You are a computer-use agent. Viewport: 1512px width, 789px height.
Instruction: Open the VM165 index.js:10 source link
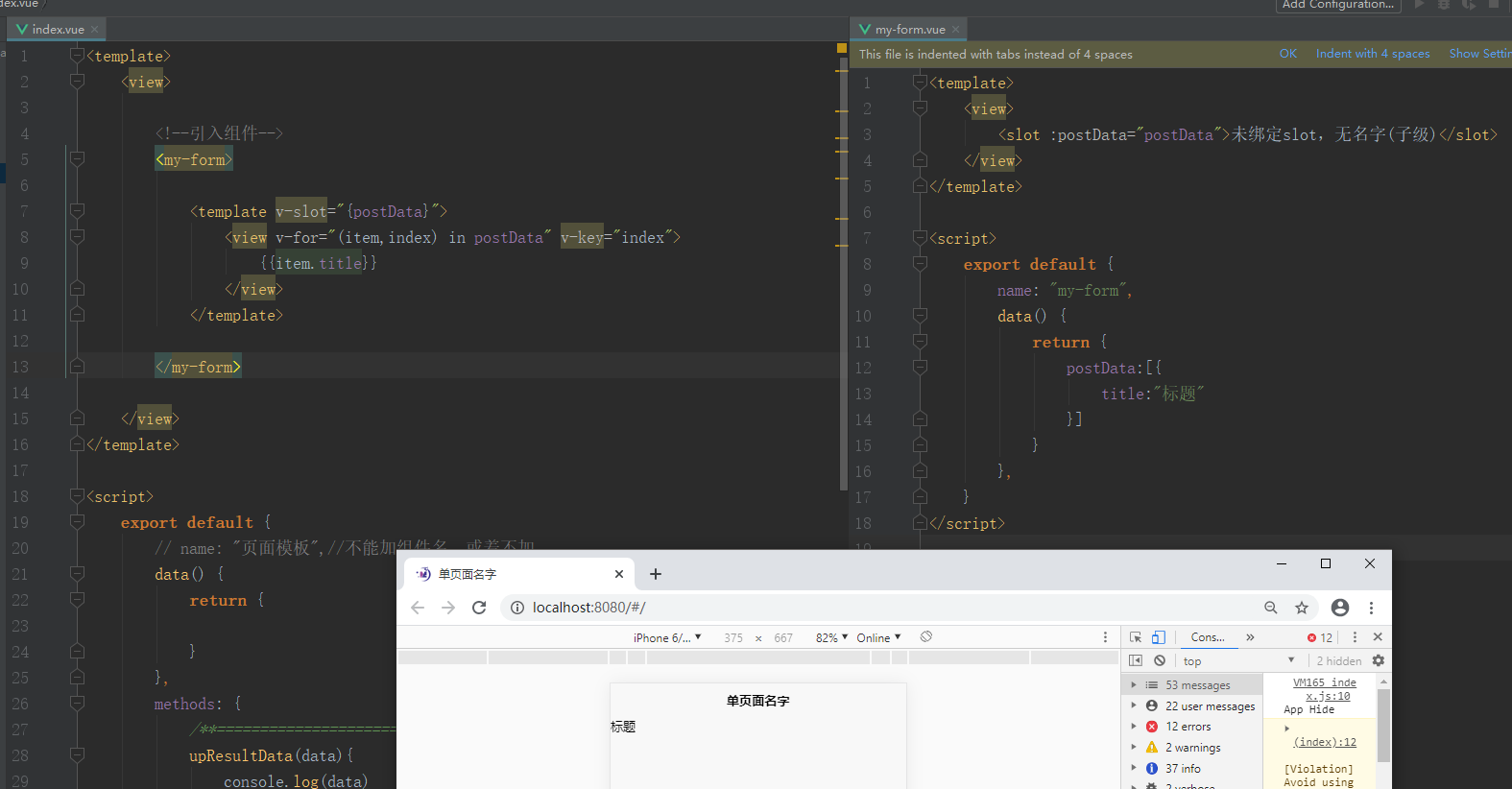pyautogui.click(x=1325, y=689)
